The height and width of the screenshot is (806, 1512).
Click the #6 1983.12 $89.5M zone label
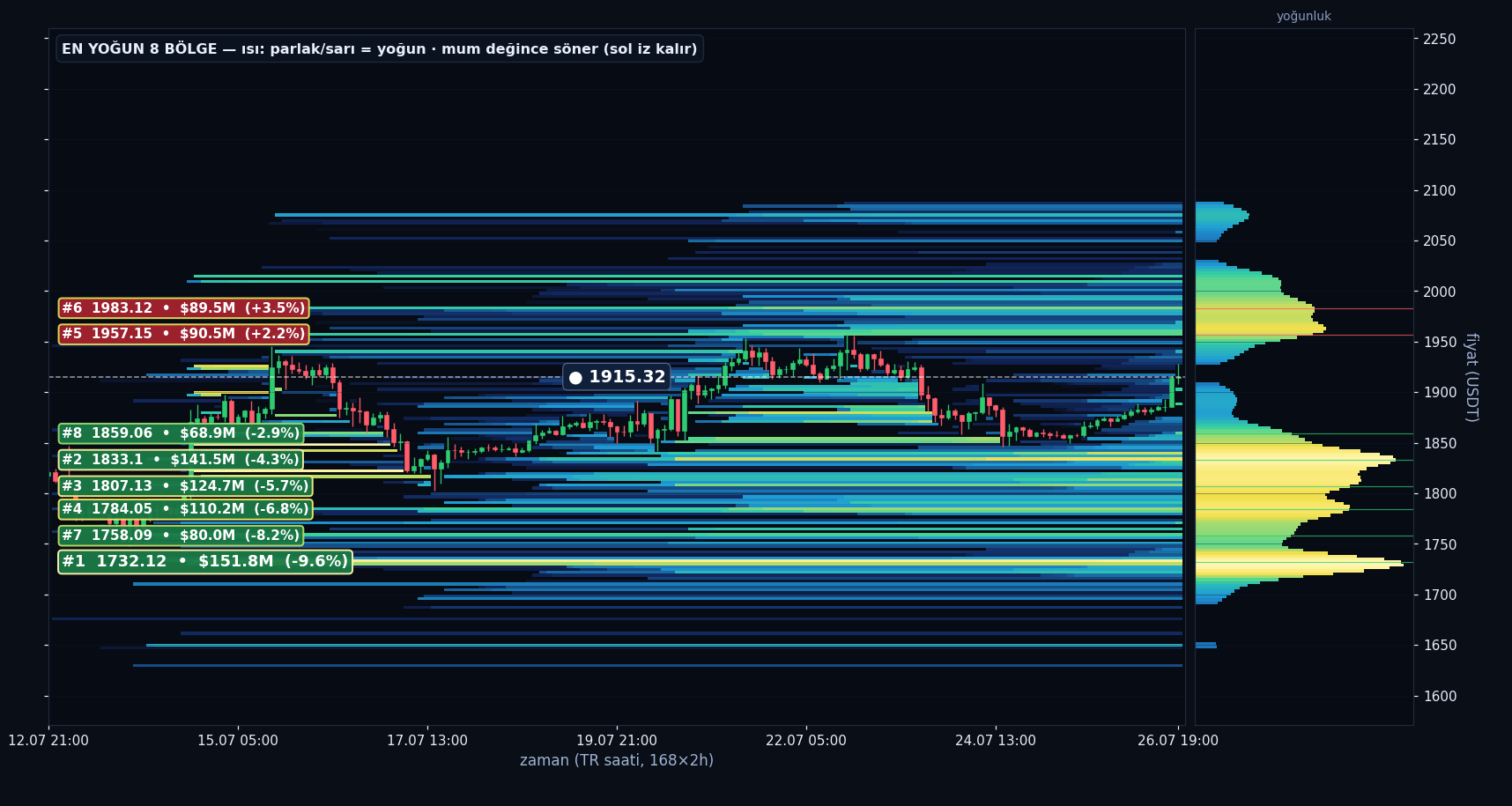click(x=183, y=308)
